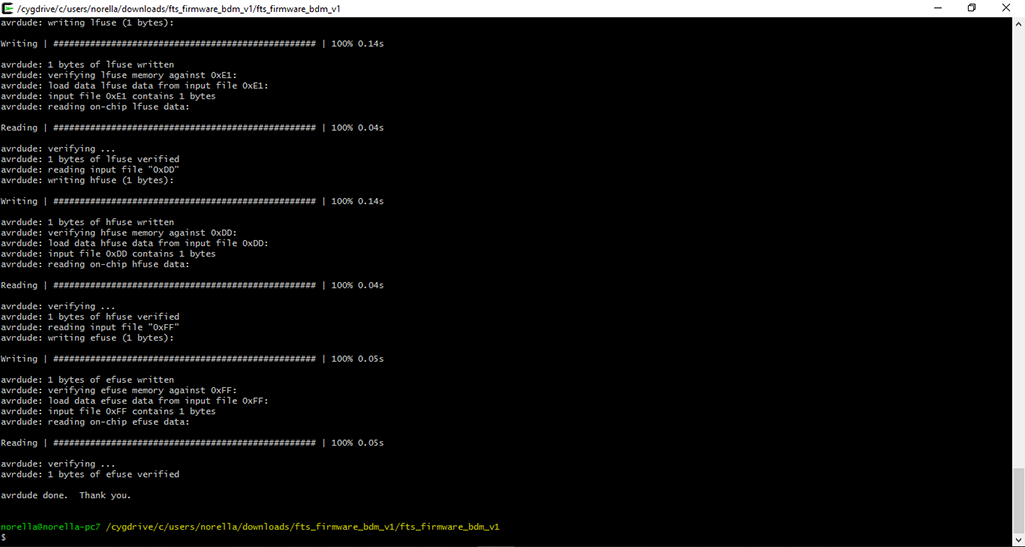Click 'avrdude: 1 bytes of hfuse written' line
This screenshot has height=547, width=1025.
click(87, 222)
